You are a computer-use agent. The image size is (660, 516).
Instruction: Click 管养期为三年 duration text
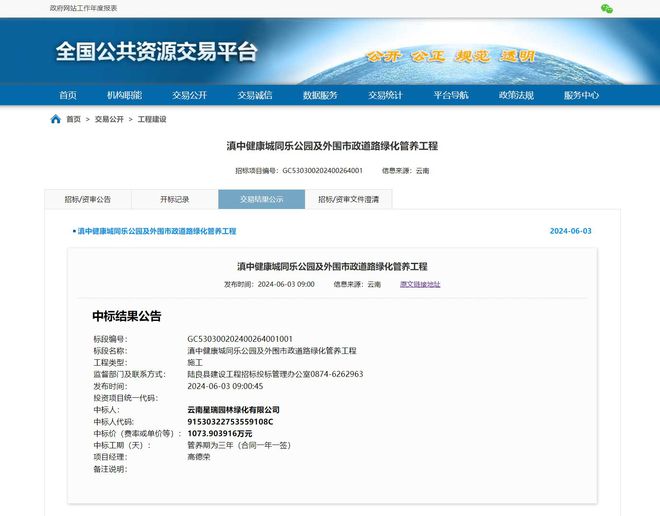point(239,445)
